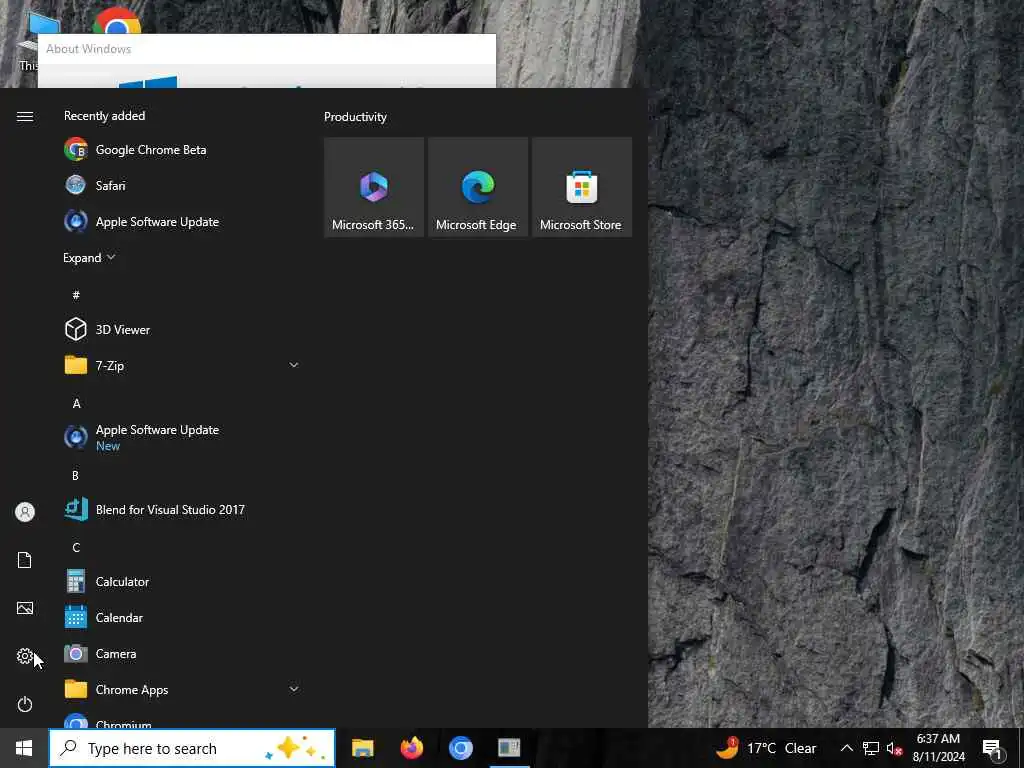Open the weather widget 17°C Clear
This screenshot has height=768, width=1024.
765,748
